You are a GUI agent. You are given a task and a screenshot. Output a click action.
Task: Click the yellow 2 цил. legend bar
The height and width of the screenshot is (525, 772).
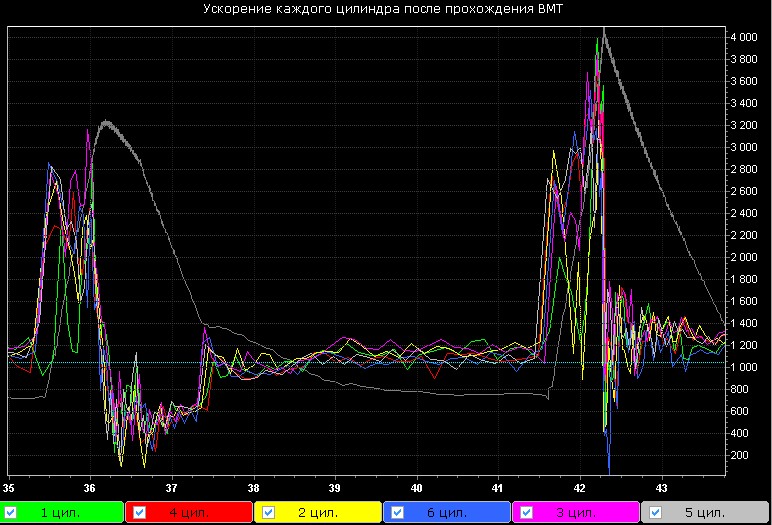(x=318, y=512)
